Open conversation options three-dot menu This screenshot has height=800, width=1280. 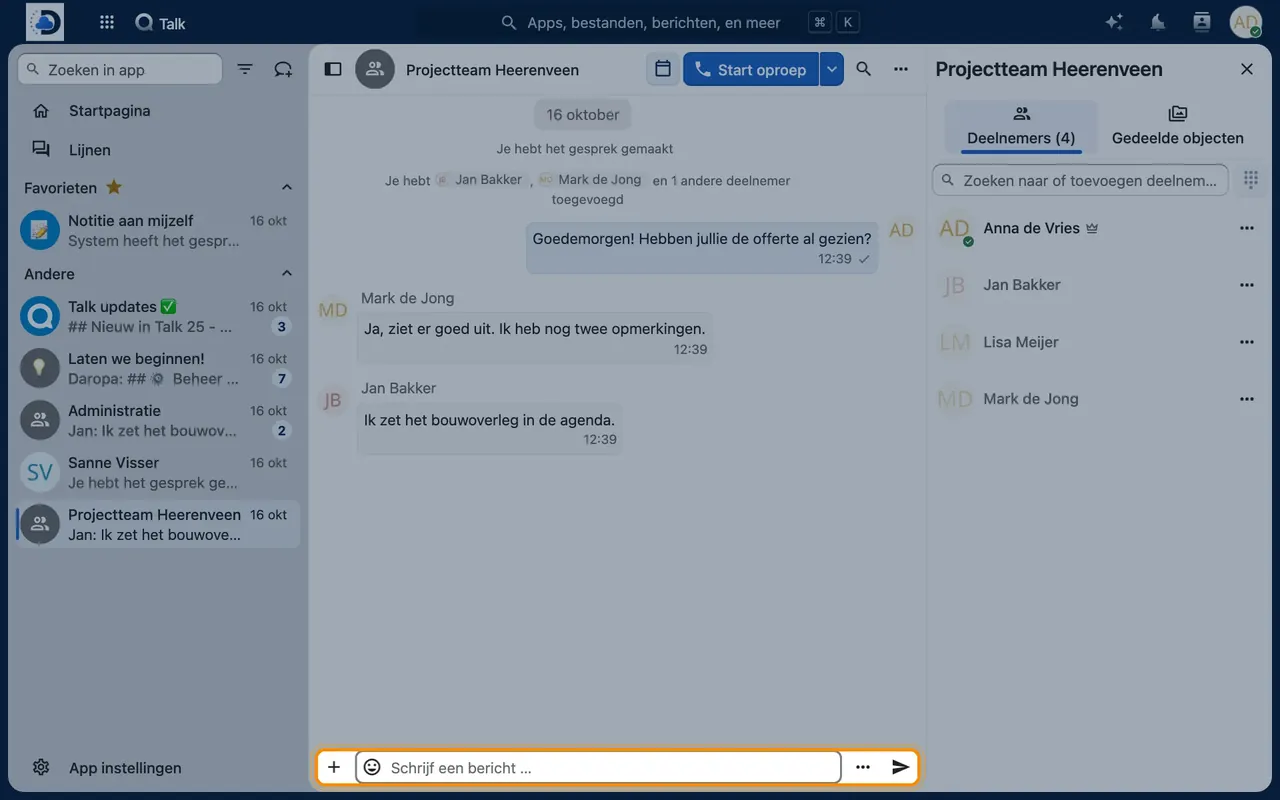coord(901,69)
